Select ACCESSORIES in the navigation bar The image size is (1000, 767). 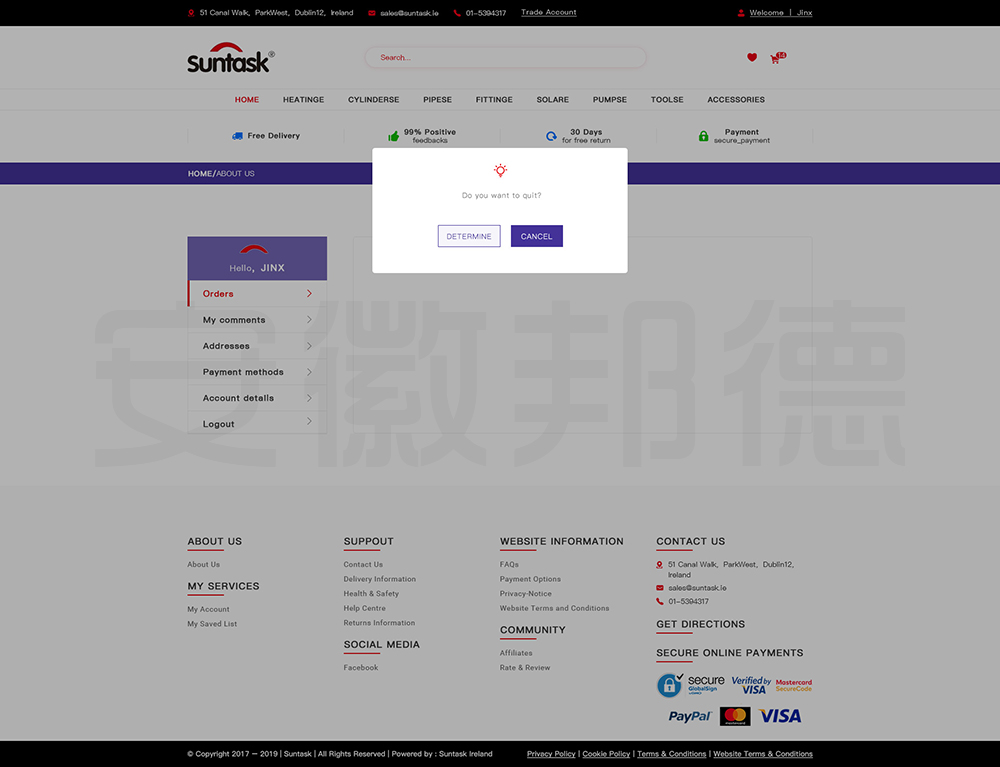tap(735, 100)
